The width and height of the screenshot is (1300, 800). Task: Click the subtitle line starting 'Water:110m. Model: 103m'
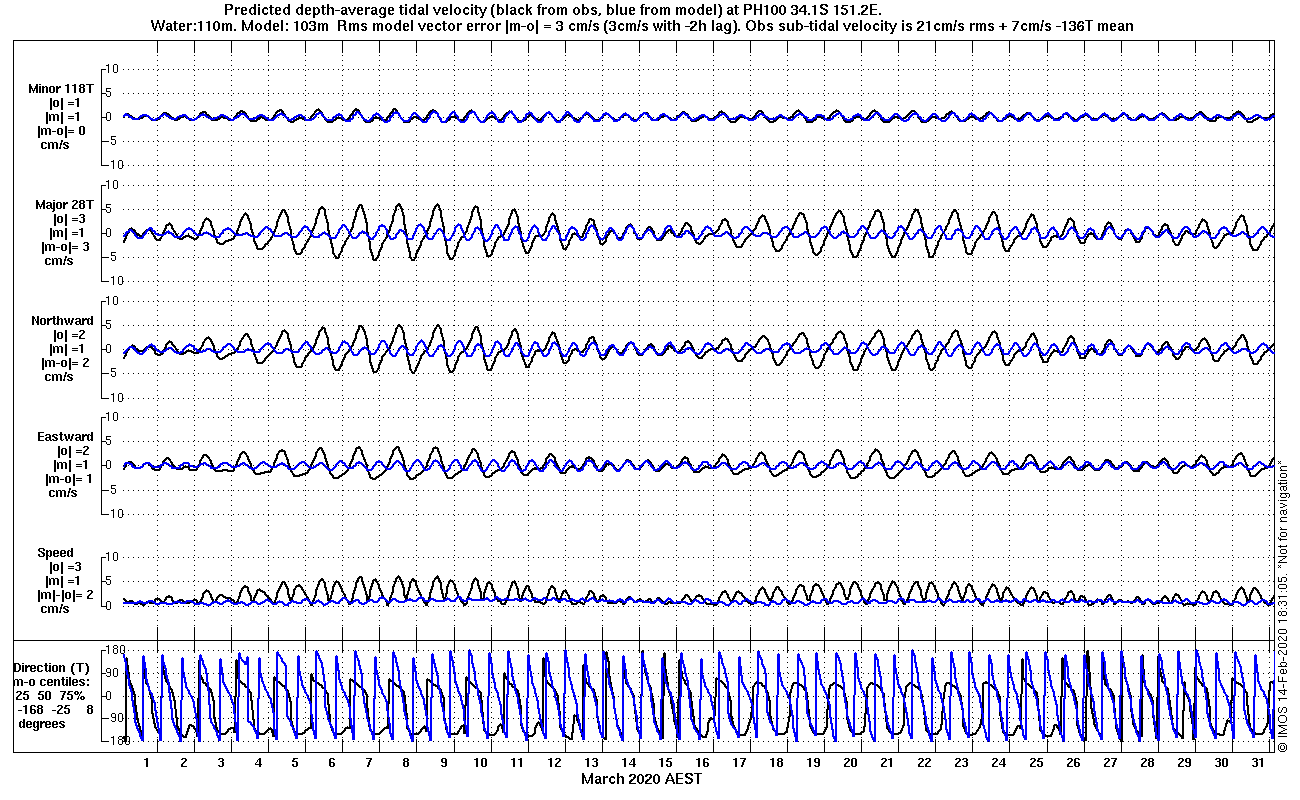tap(642, 26)
